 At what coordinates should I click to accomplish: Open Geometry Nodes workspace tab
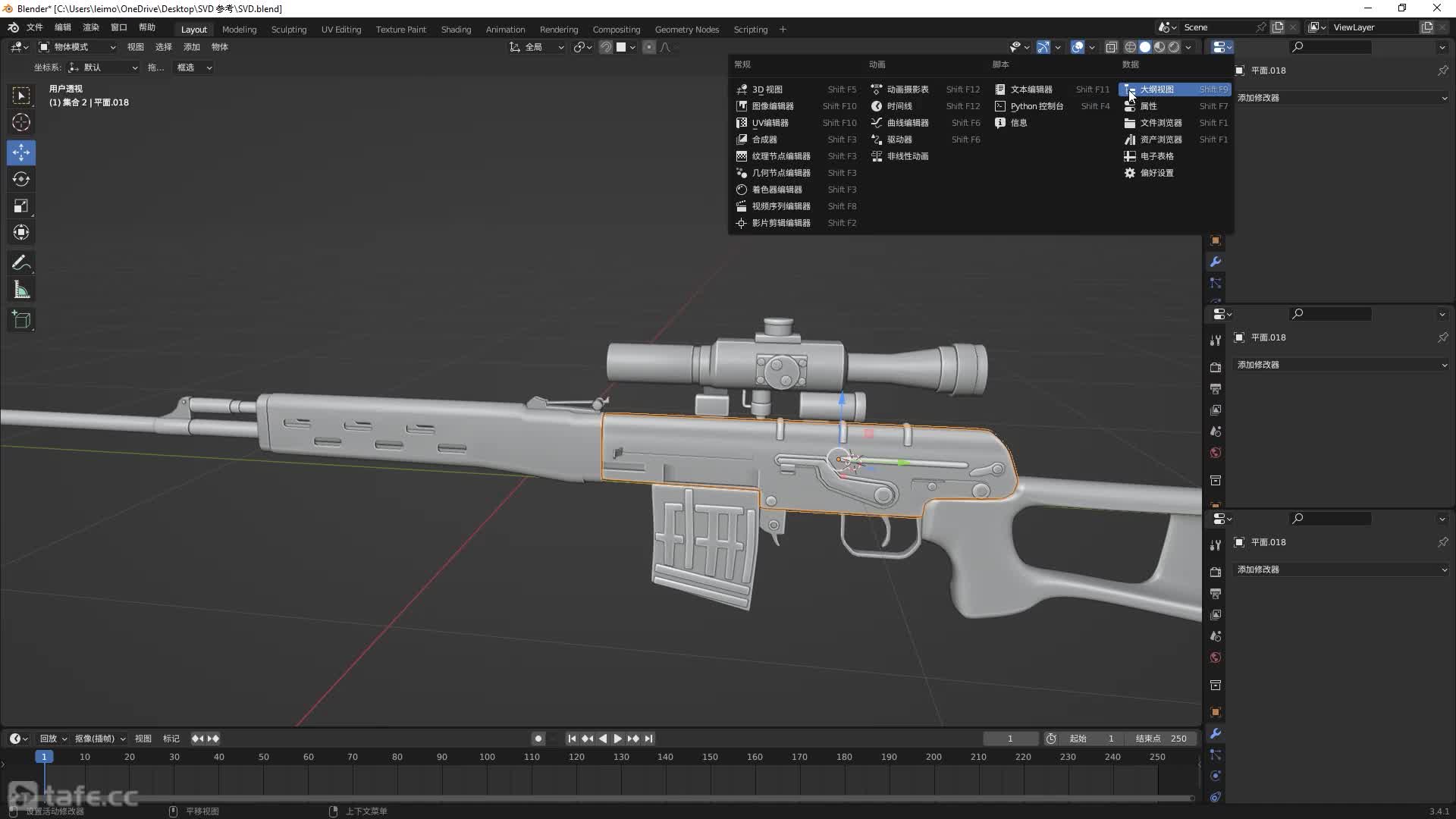(x=686, y=30)
